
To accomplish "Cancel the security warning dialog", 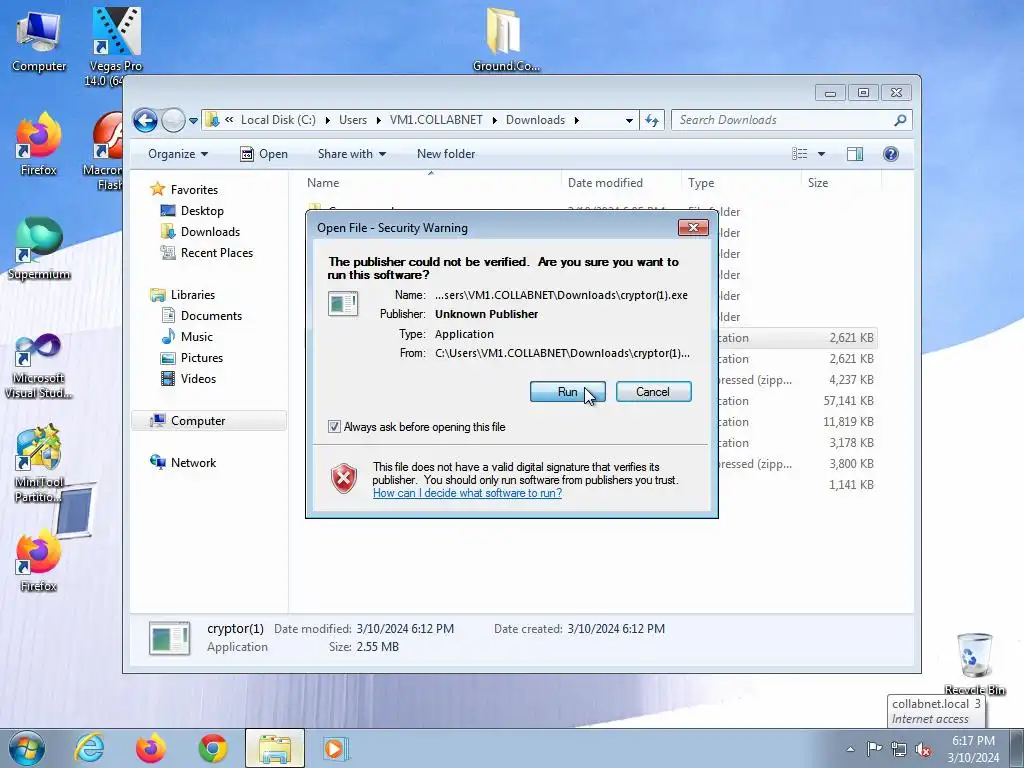I will coord(653,392).
